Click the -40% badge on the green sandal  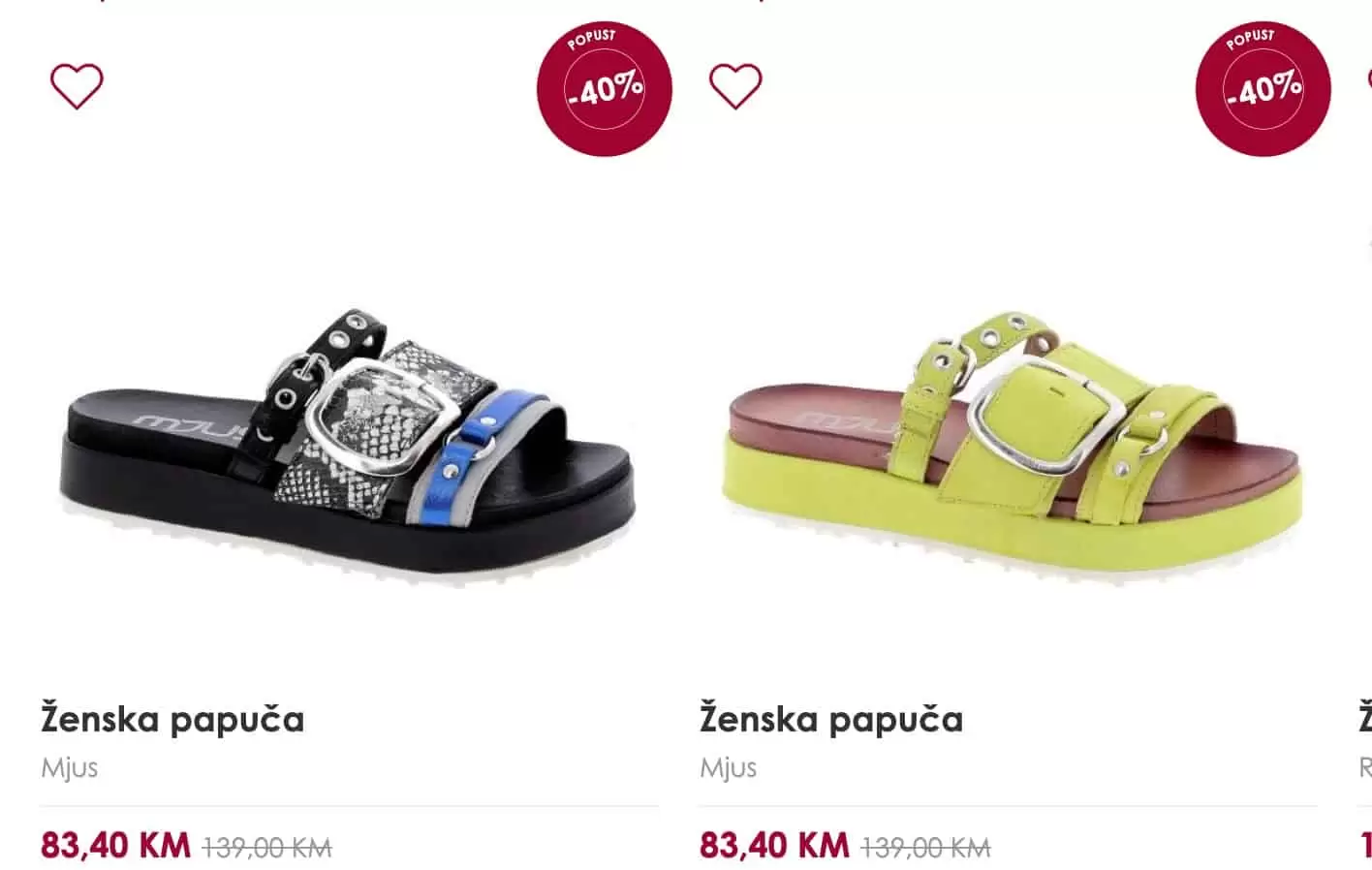pyautogui.click(x=1263, y=88)
